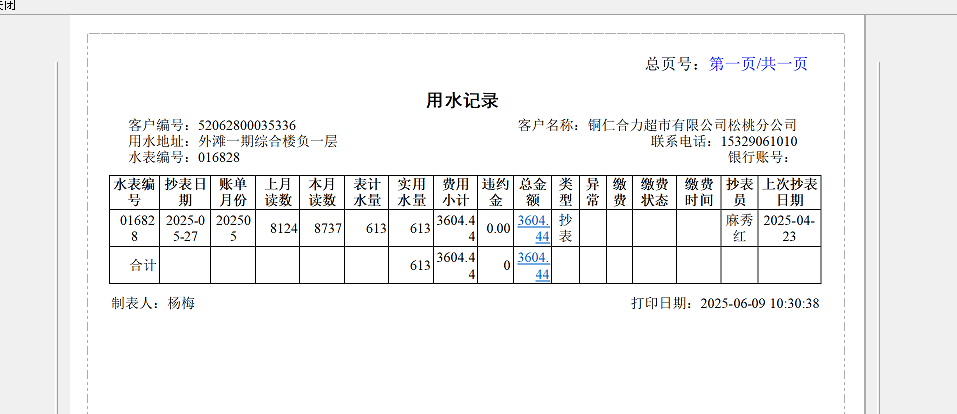Select the 水表编号 column header
Image resolution: width=957 pixels, height=414 pixels.
click(x=134, y=192)
